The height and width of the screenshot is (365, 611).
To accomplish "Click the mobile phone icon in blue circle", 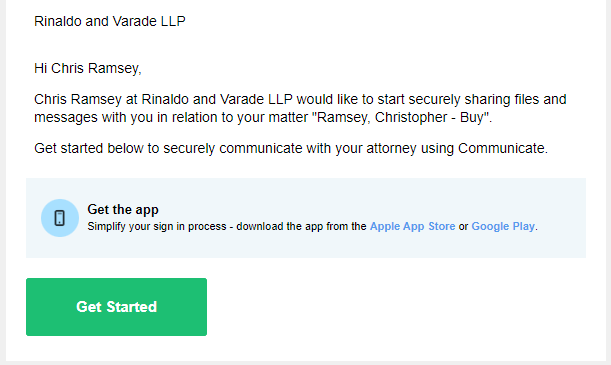I will pos(60,218).
